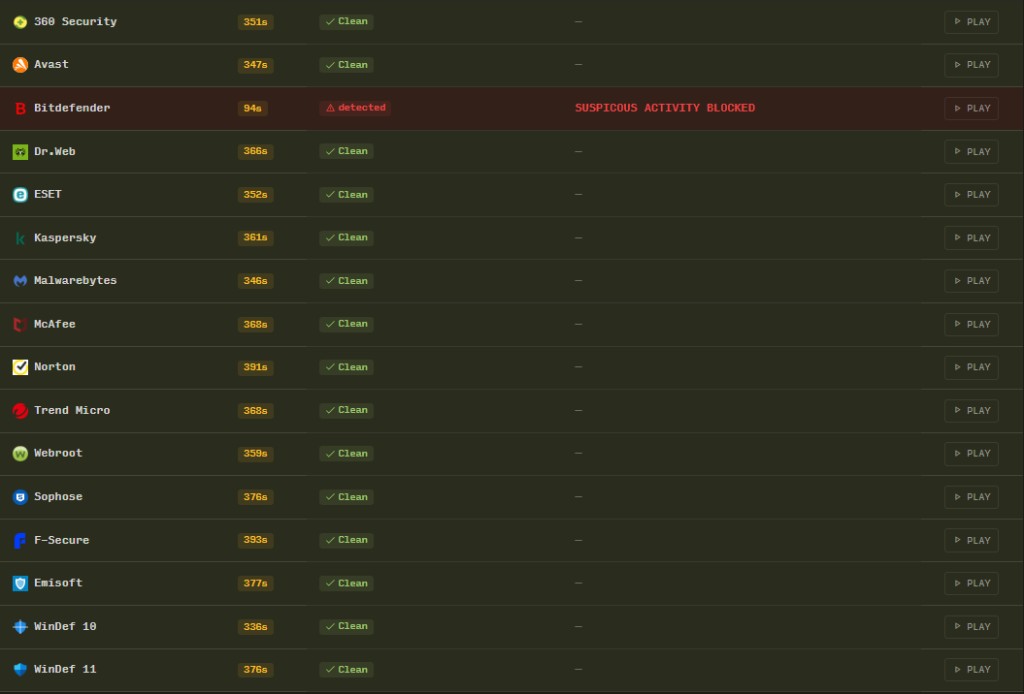
Task: Click the Clean badge in Avast row
Action: coord(346,65)
